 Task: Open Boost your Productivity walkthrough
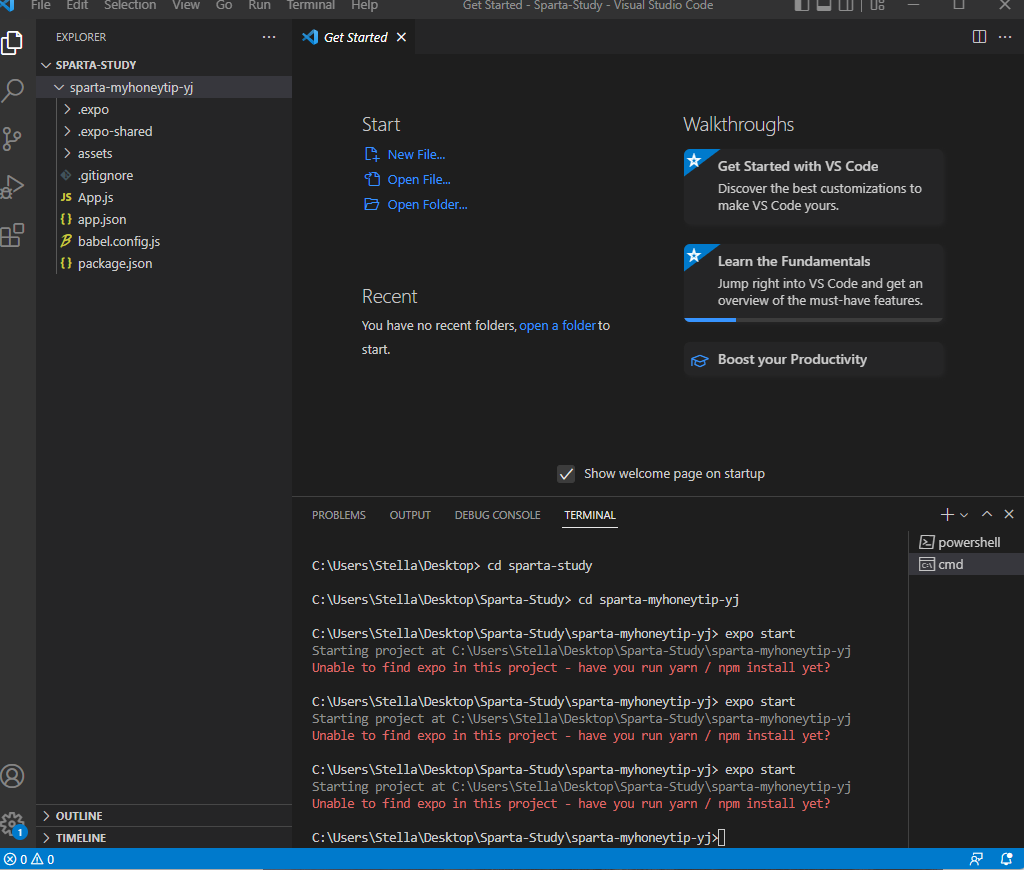pyautogui.click(x=813, y=360)
